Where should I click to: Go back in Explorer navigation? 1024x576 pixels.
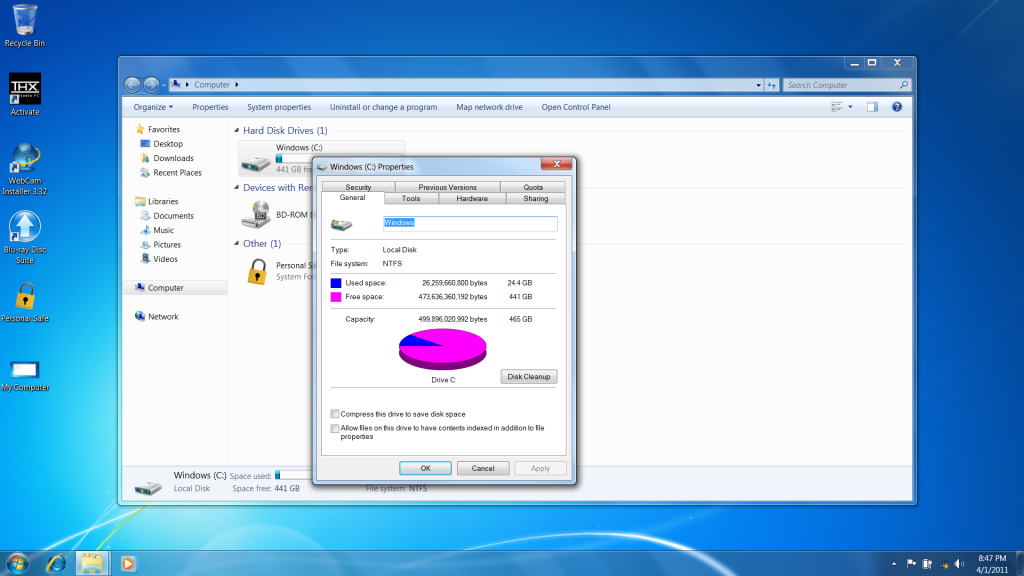coord(132,85)
